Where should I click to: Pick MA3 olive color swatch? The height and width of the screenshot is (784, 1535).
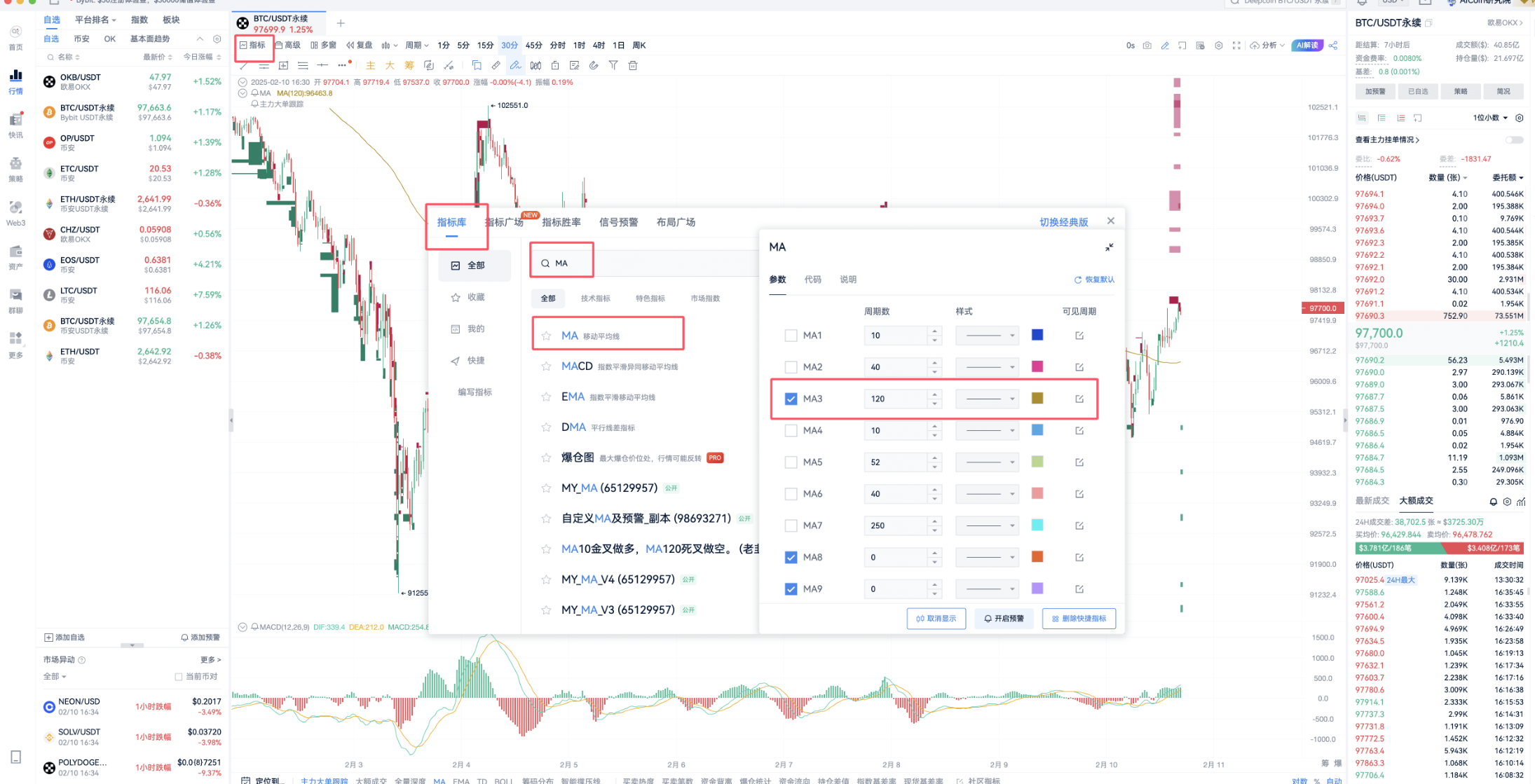click(1037, 398)
